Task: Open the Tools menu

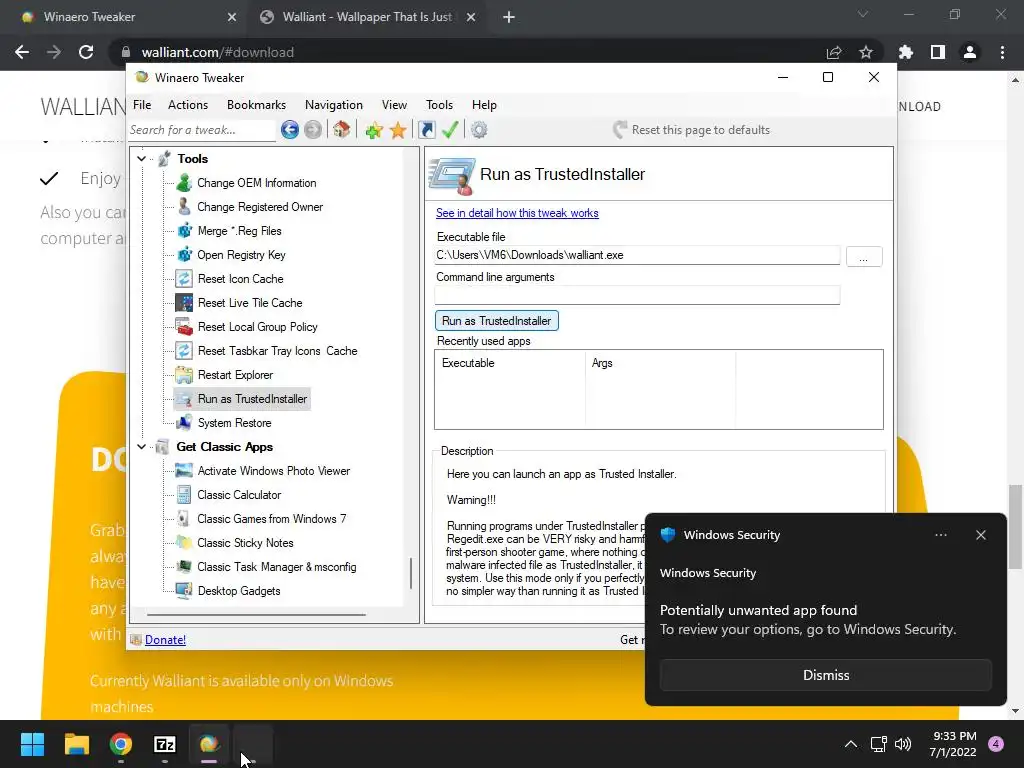Action: (440, 104)
